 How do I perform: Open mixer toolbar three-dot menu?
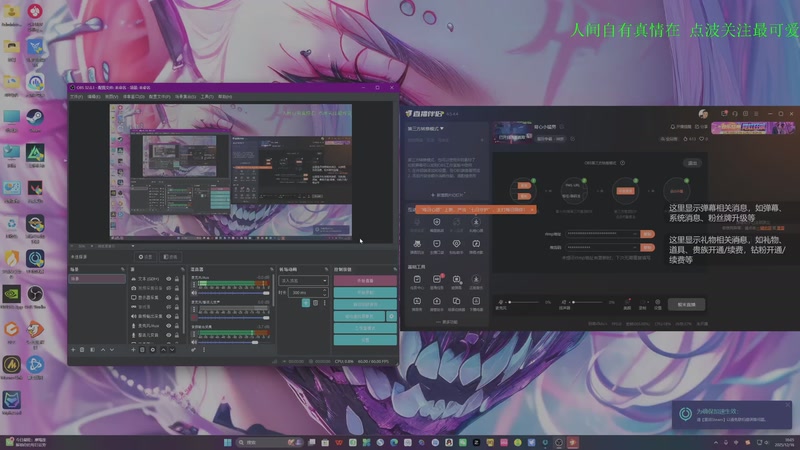click(x=204, y=349)
